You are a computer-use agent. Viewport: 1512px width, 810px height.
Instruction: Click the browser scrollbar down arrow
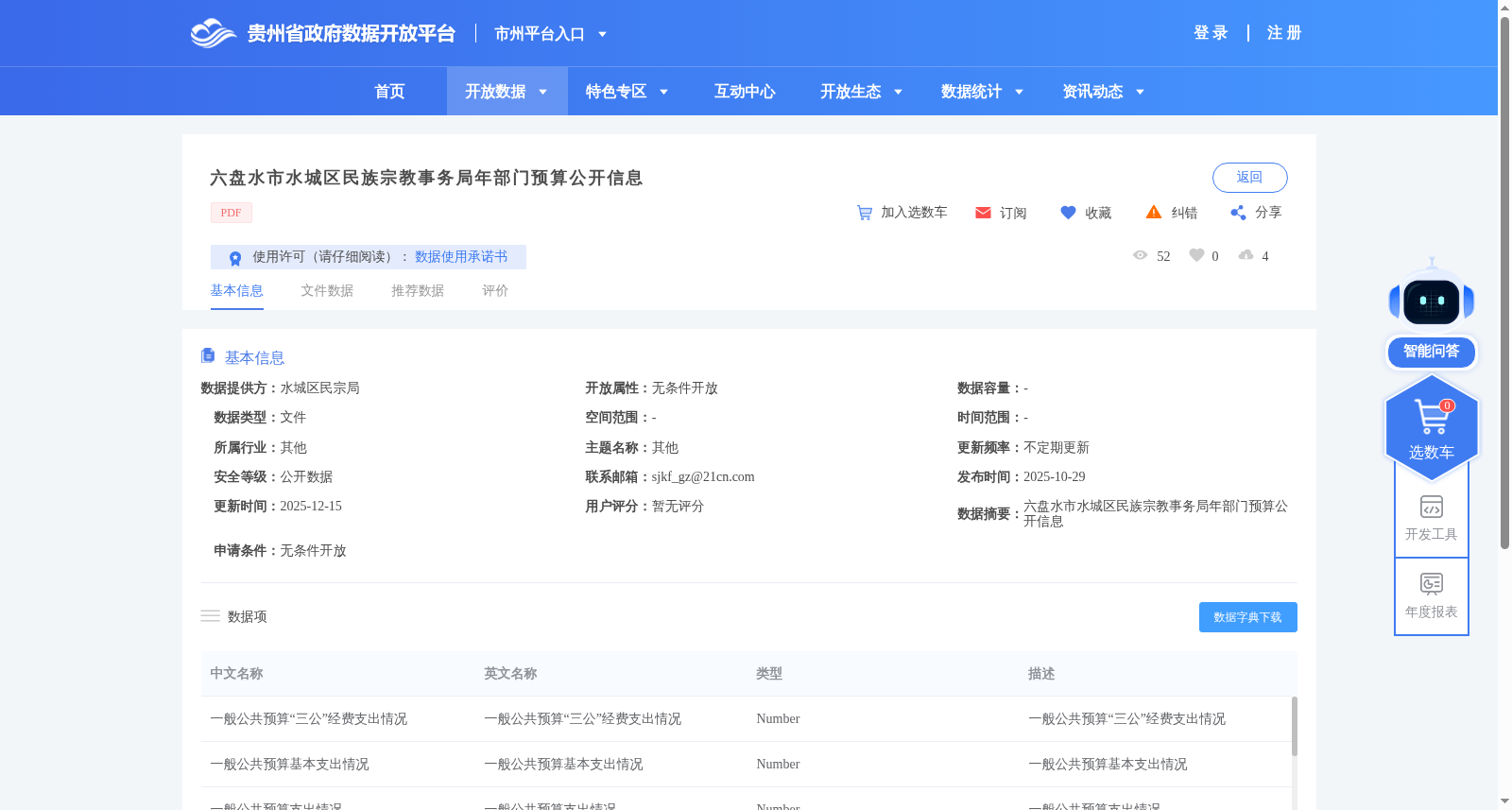[1504, 801]
